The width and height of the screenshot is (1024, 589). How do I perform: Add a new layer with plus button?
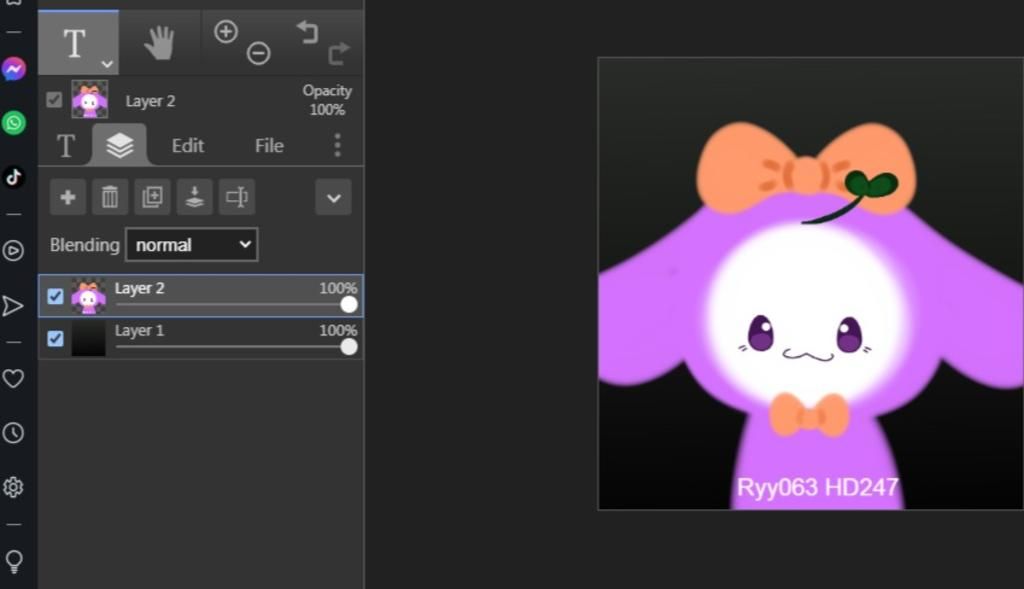[68, 197]
